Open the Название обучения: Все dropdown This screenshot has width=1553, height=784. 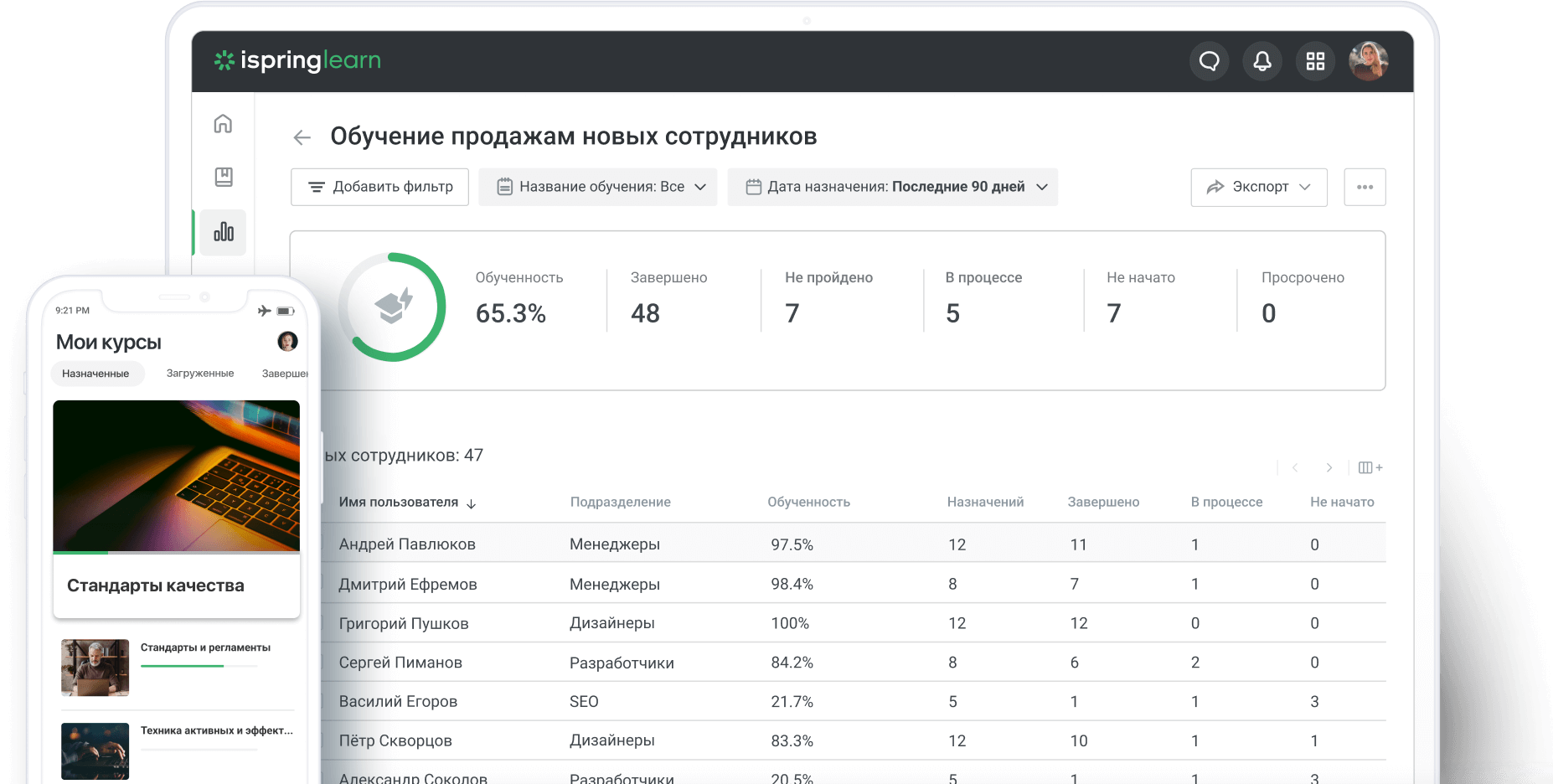click(x=597, y=187)
